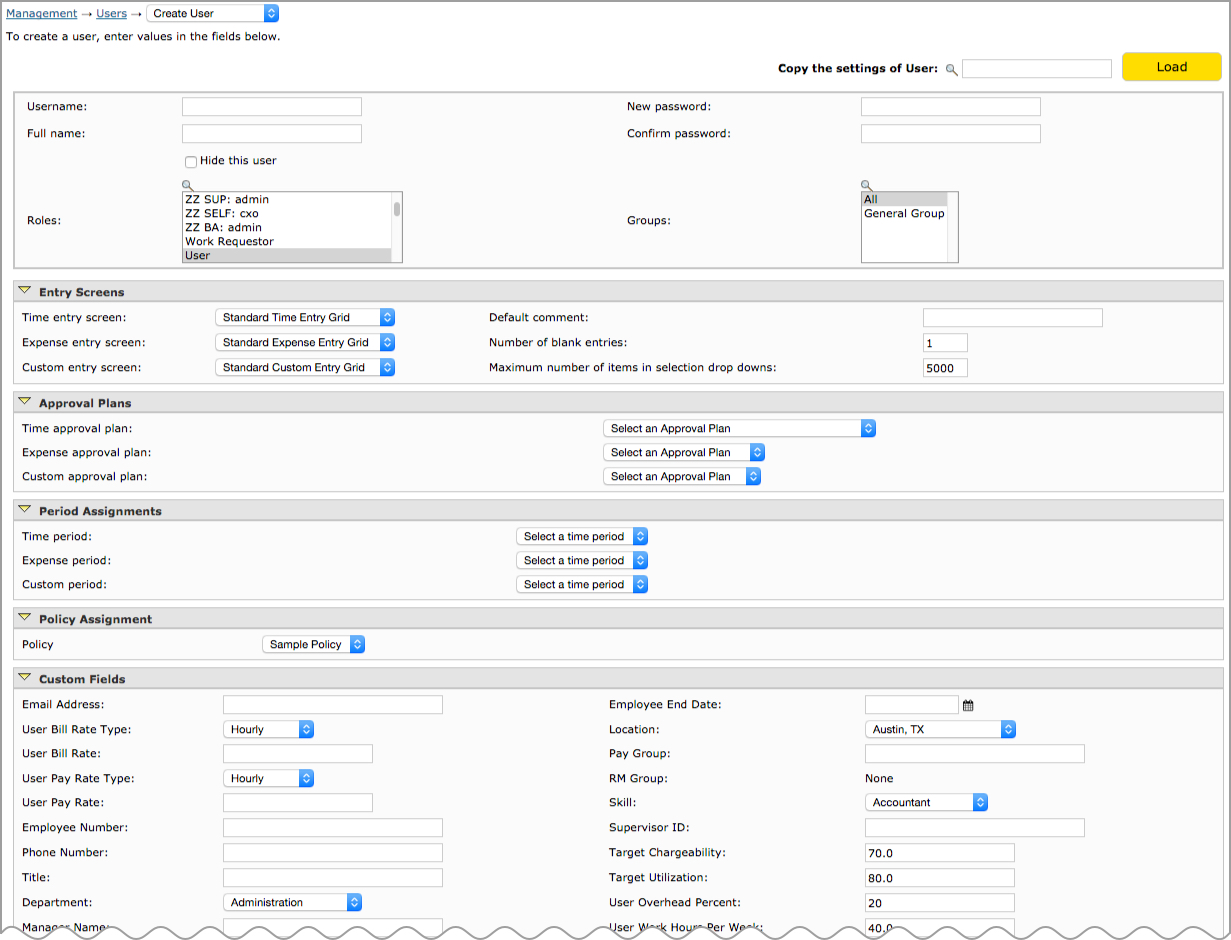Open the Custom period dropdown
This screenshot has width=1231, height=940.
click(x=582, y=584)
